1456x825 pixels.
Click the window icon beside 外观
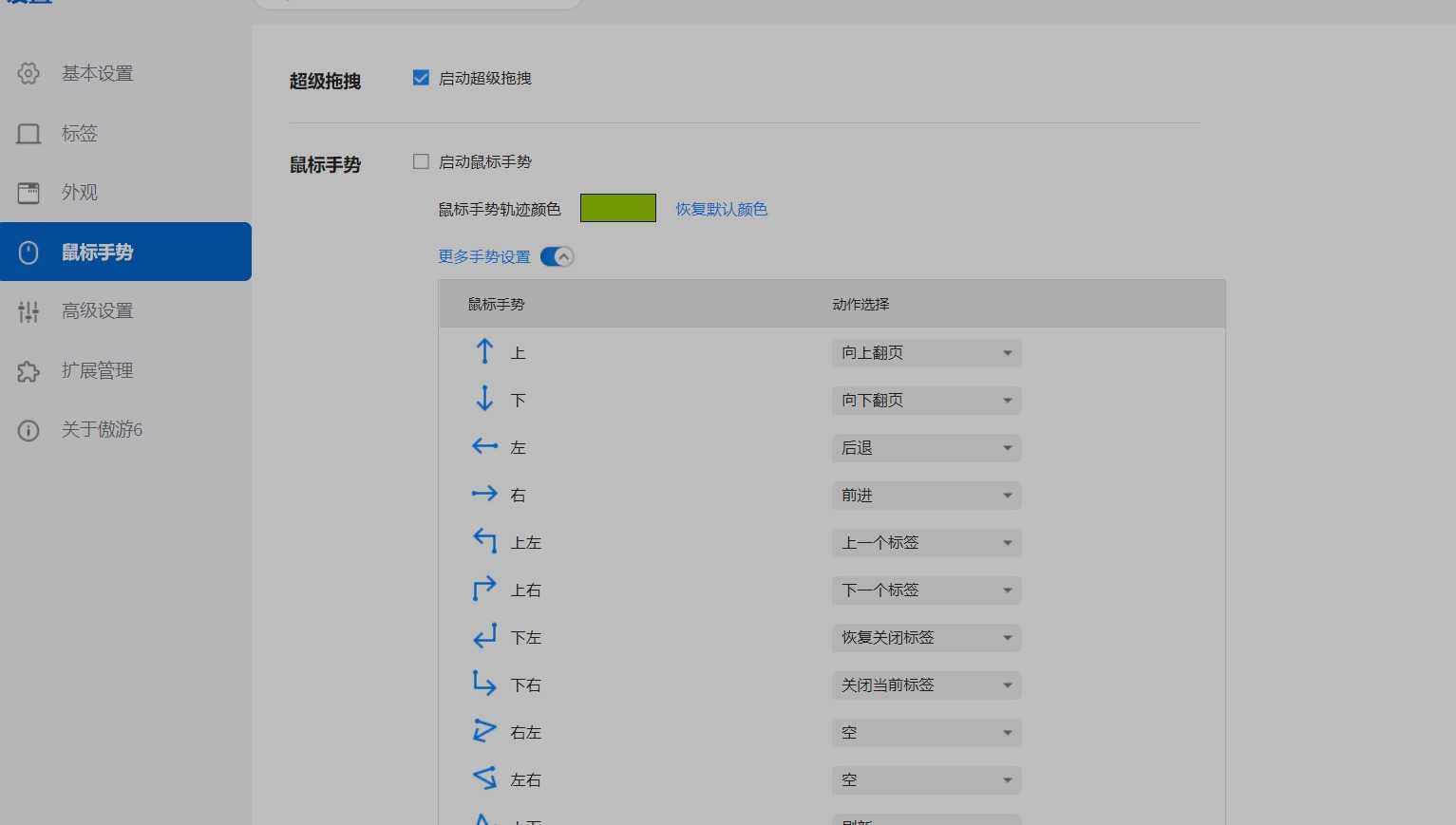pos(28,193)
